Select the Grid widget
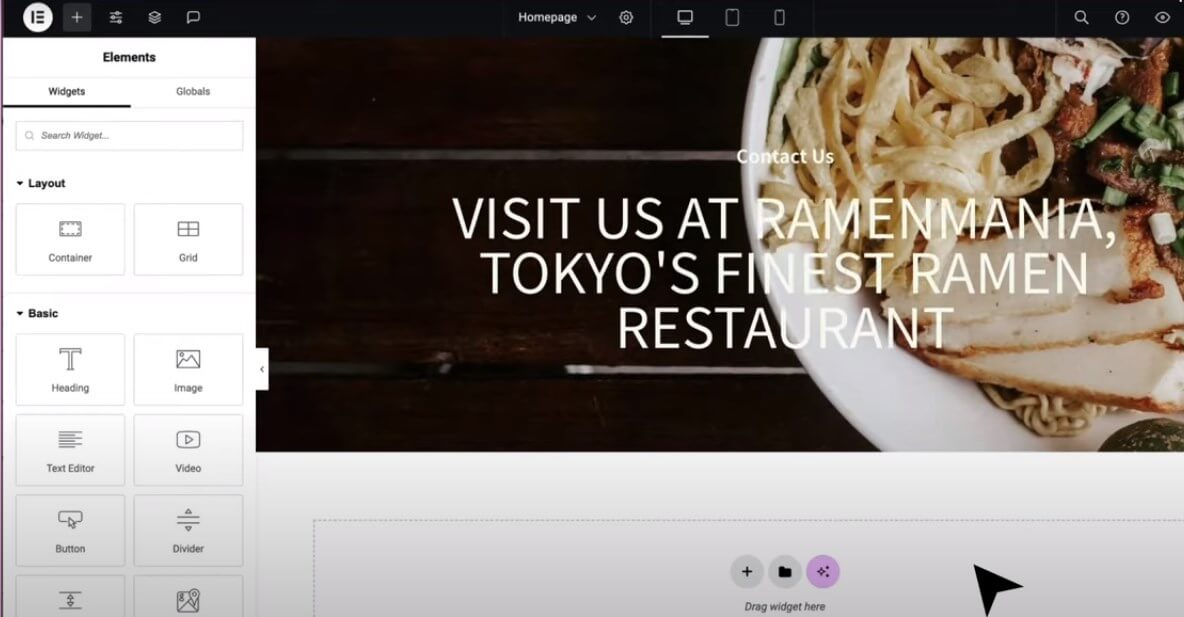This screenshot has height=617, width=1184. pos(188,239)
